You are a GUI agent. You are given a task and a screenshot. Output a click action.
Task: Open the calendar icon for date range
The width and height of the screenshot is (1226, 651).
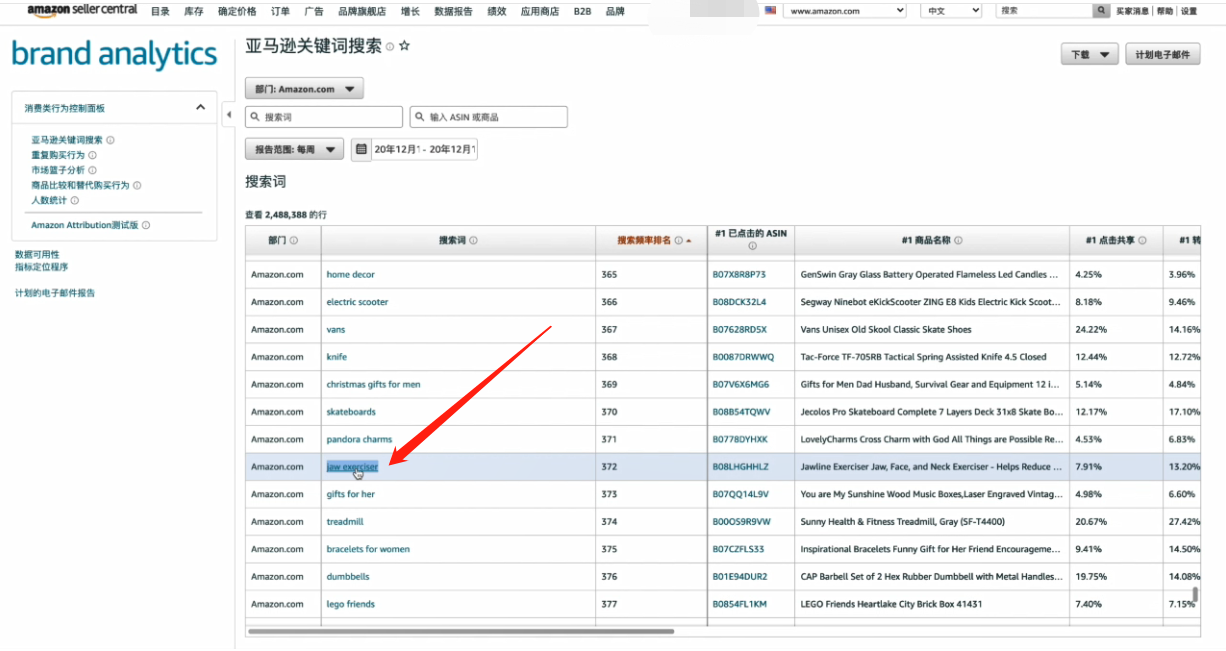pyautogui.click(x=361, y=149)
